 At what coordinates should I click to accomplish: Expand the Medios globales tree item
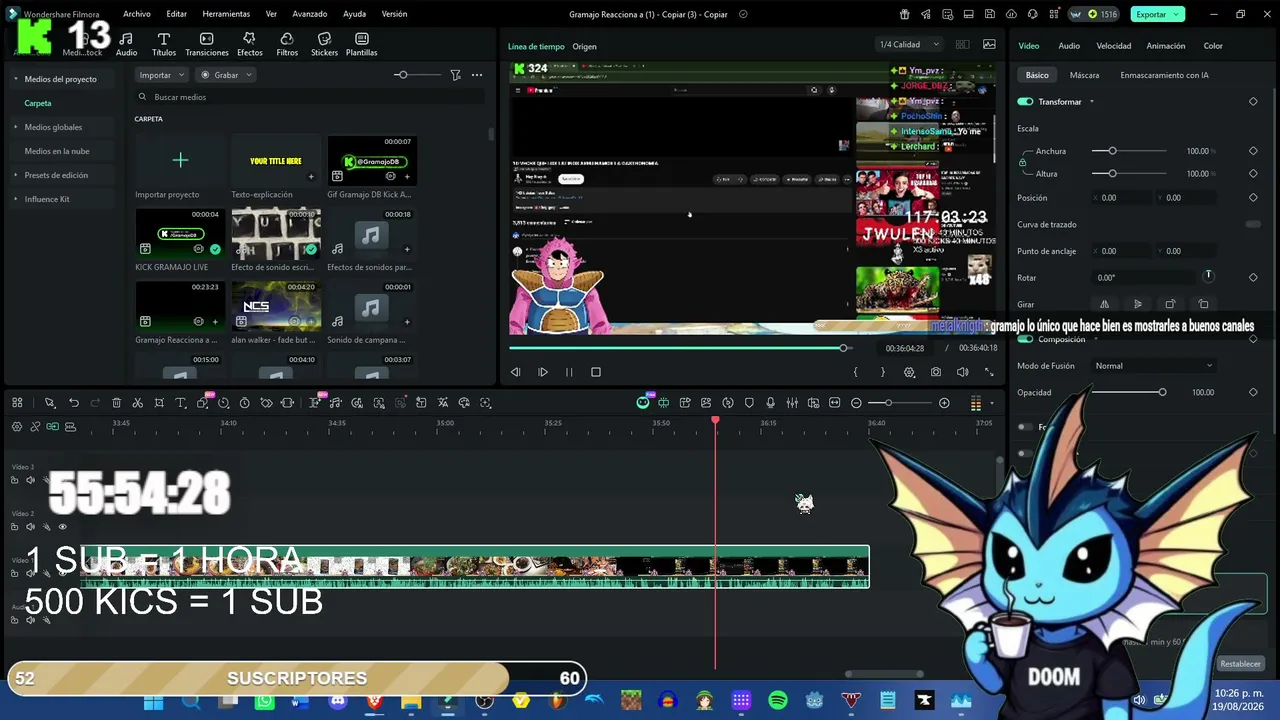pyautogui.click(x=16, y=127)
